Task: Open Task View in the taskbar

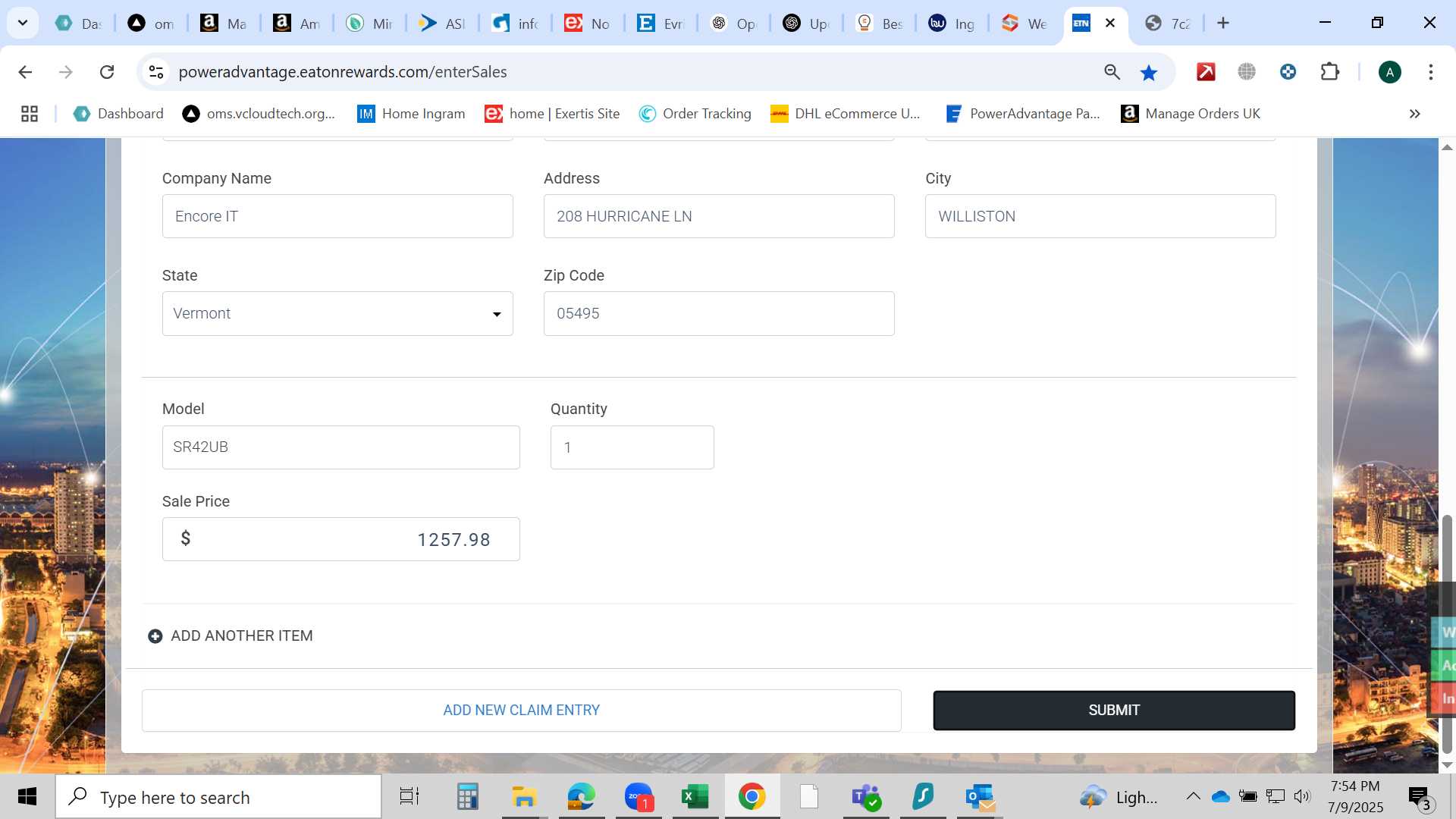Action: 409,797
